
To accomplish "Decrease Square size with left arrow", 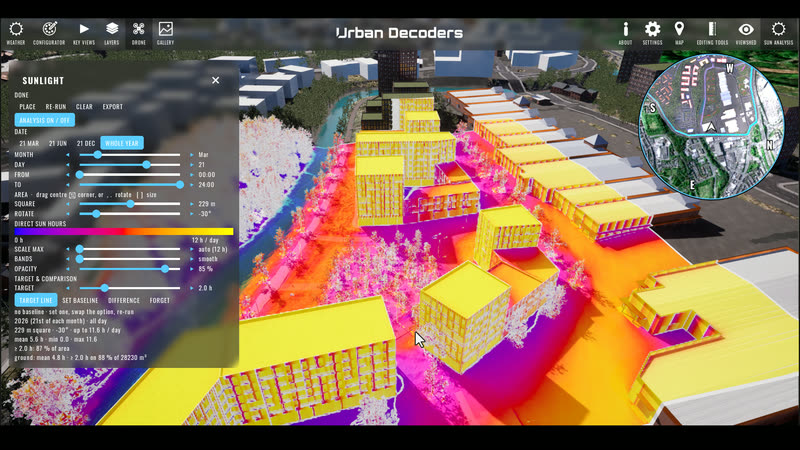I will pyautogui.click(x=67, y=204).
